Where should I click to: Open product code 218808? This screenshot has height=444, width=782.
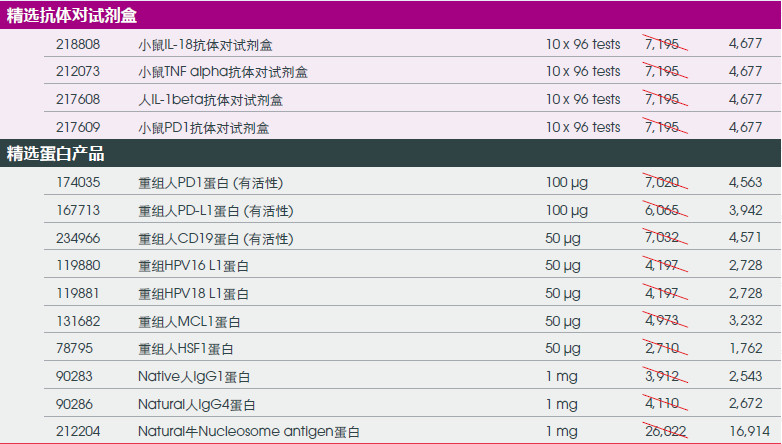79,44
